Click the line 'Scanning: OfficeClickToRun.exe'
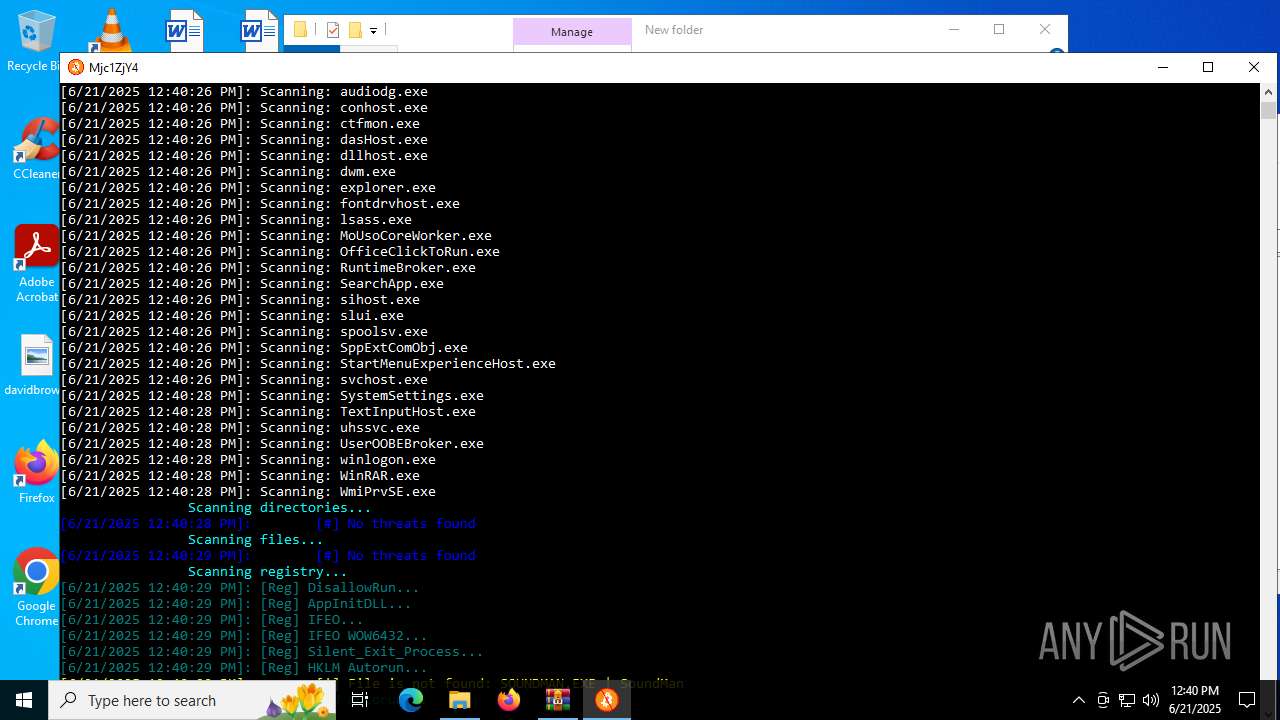The height and width of the screenshot is (720, 1280). [x=280, y=251]
